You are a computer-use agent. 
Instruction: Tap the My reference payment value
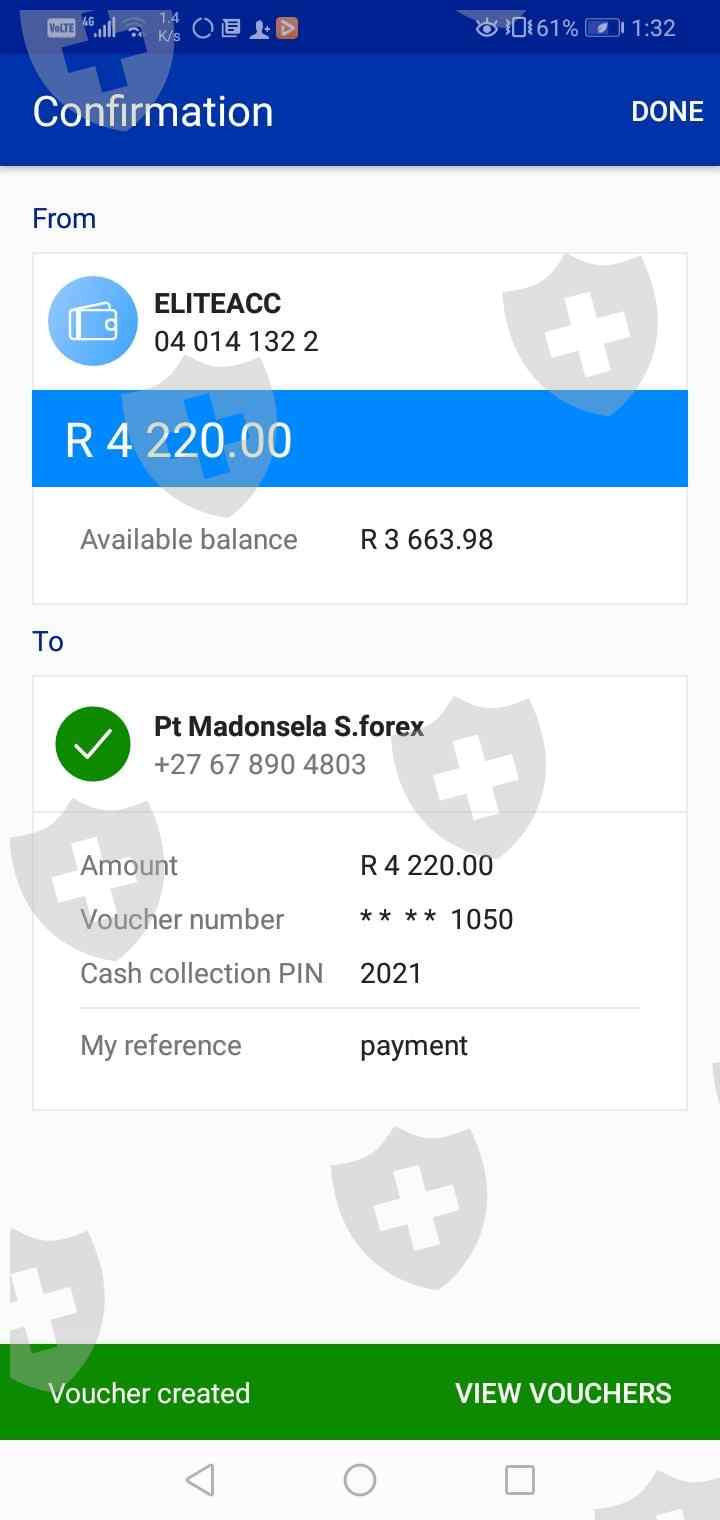pos(414,1045)
